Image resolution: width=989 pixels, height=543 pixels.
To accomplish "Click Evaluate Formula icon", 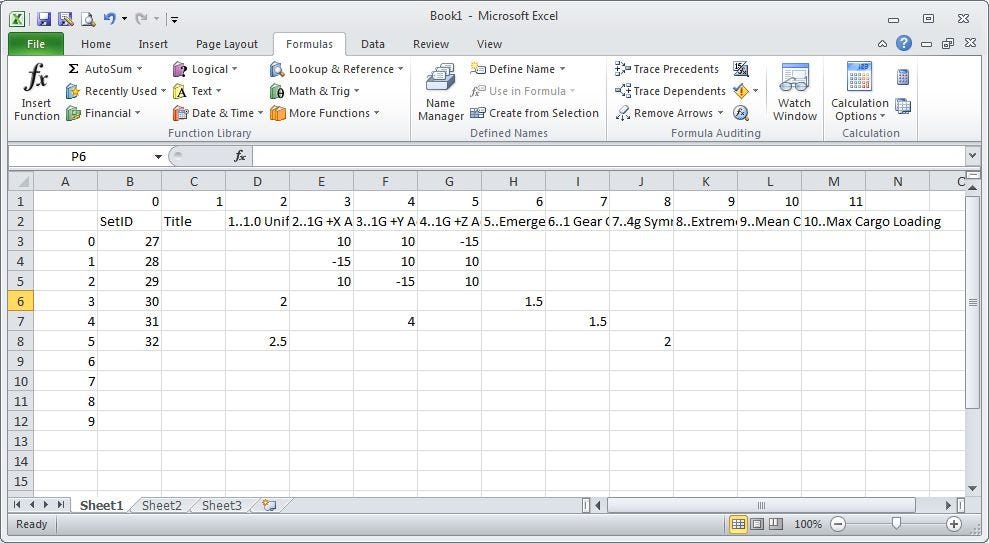I will coord(740,113).
